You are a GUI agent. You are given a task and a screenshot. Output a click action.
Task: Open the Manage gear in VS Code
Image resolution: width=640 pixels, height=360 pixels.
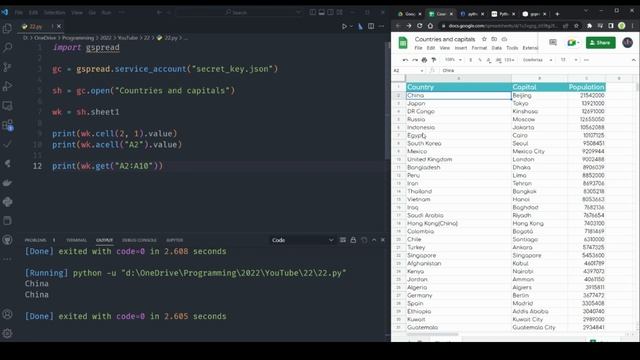point(7,333)
